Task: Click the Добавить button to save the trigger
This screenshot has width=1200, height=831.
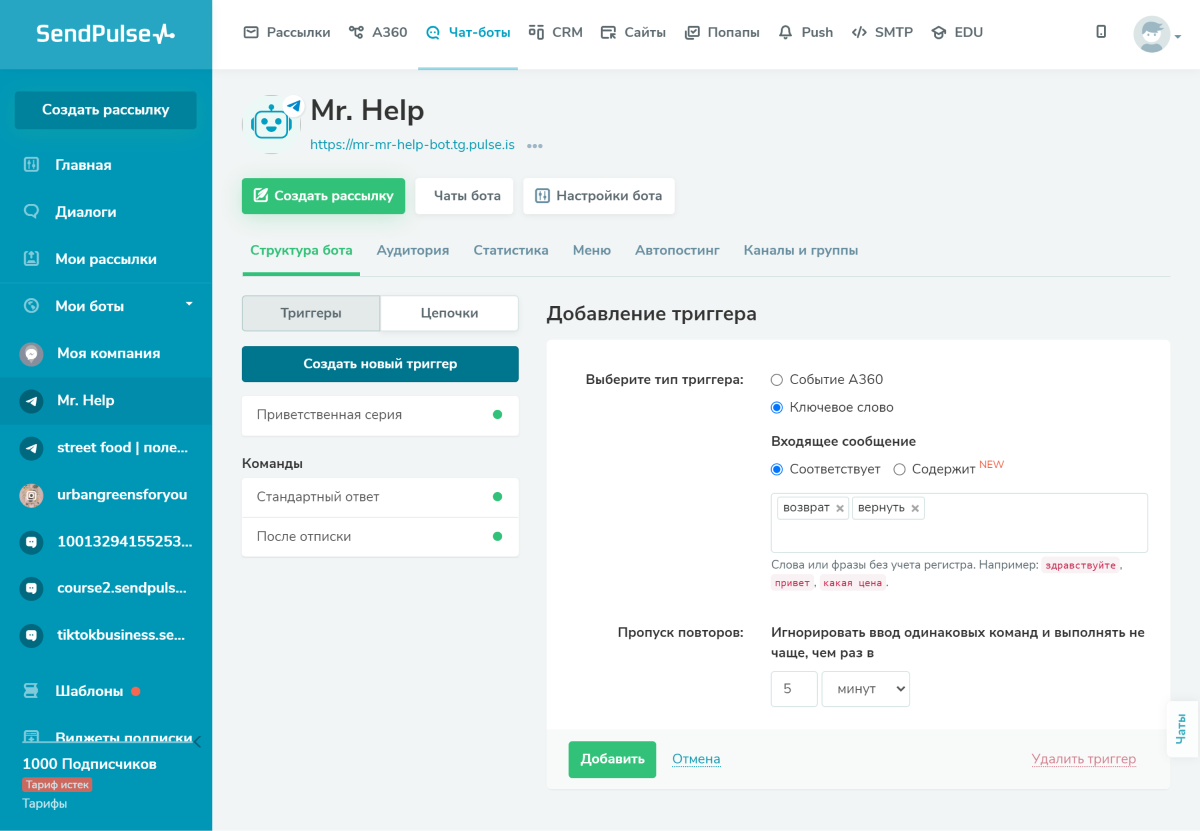Action: click(x=611, y=759)
